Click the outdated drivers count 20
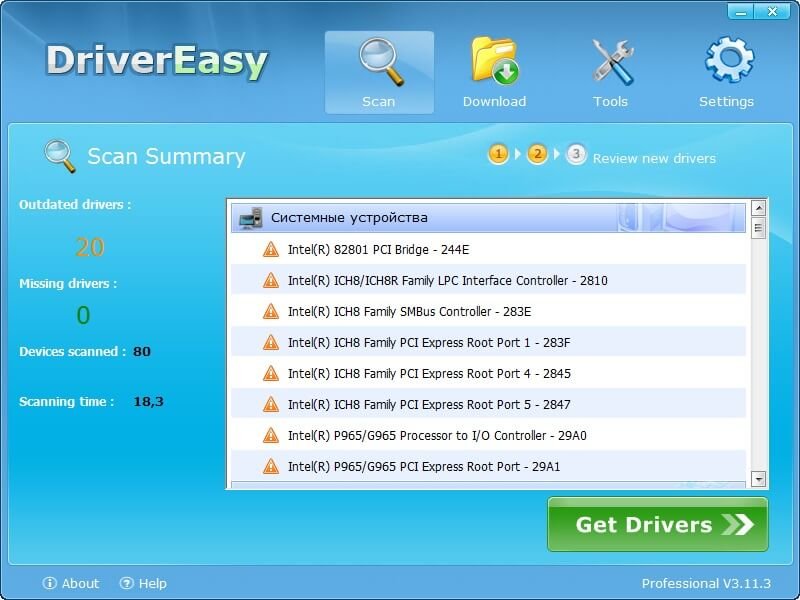 pyautogui.click(x=90, y=247)
